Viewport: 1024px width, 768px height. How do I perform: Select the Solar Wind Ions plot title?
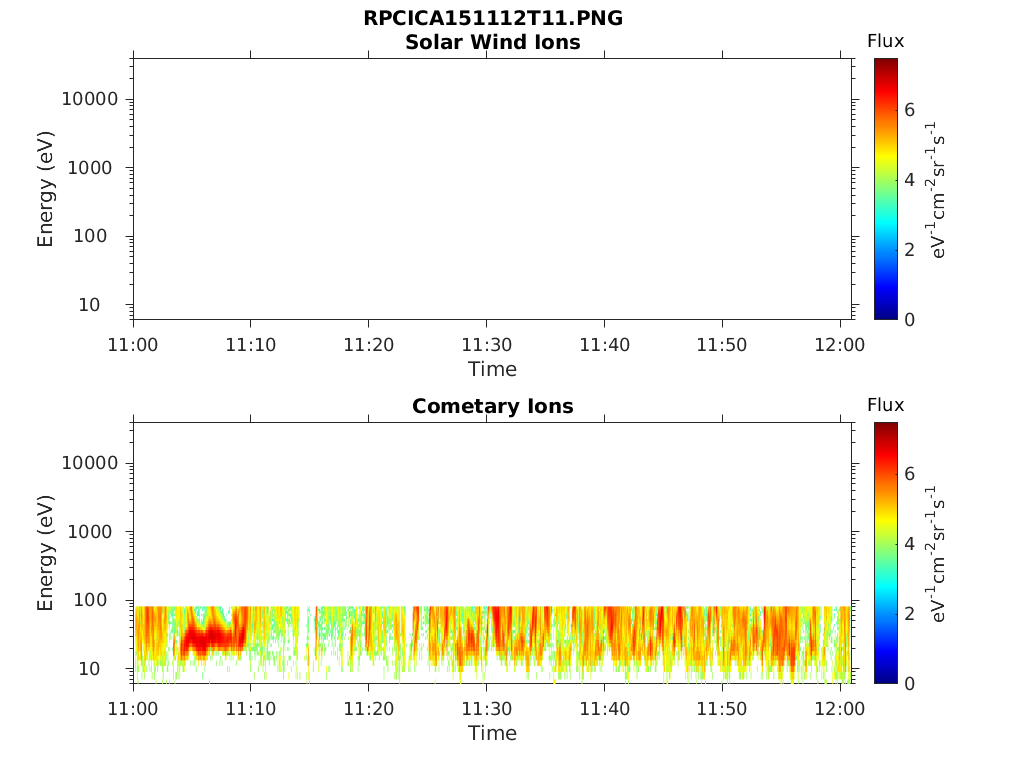click(492, 42)
